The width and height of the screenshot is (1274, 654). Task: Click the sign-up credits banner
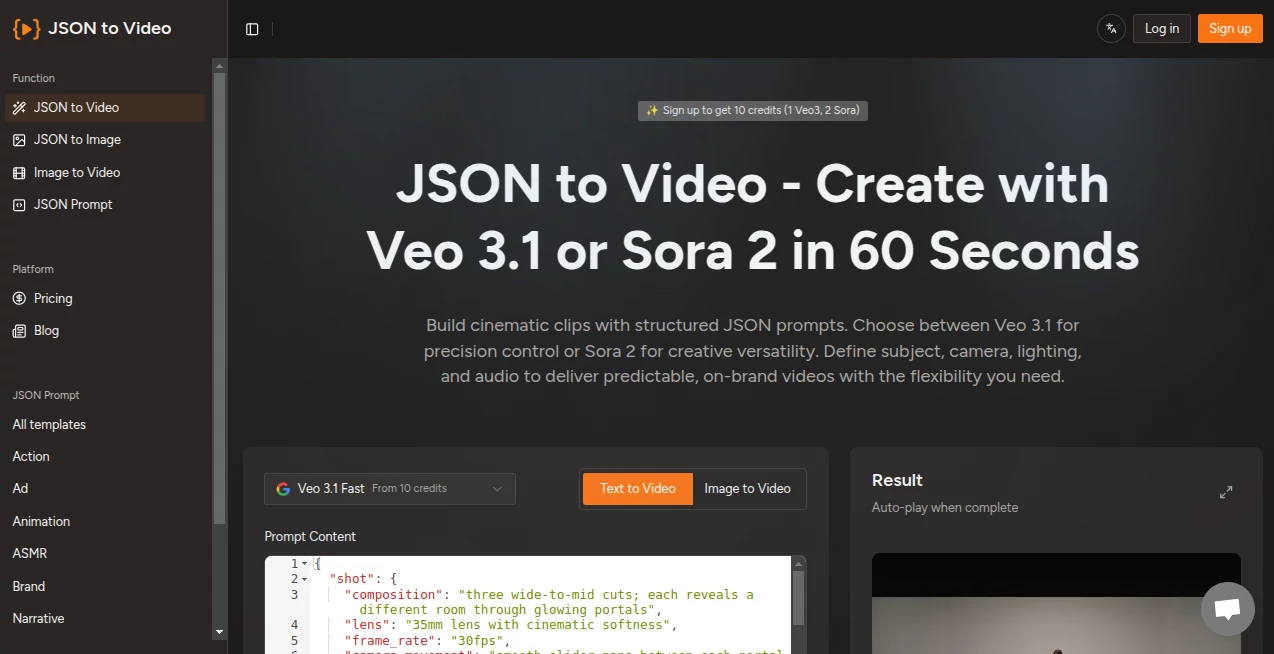(x=752, y=110)
